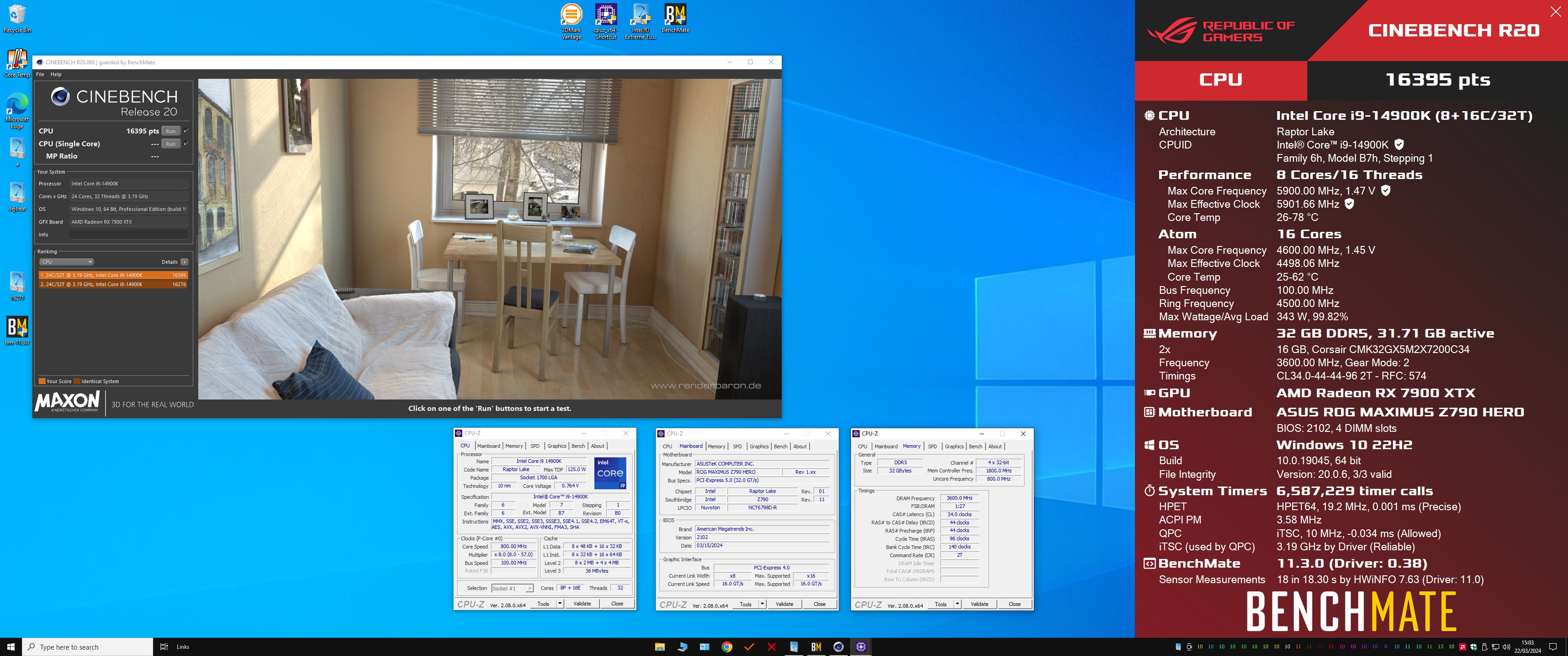Screen dimensions: 1568x656
Task: Click Close in CPU-Z Mainboard window
Action: click(x=819, y=604)
